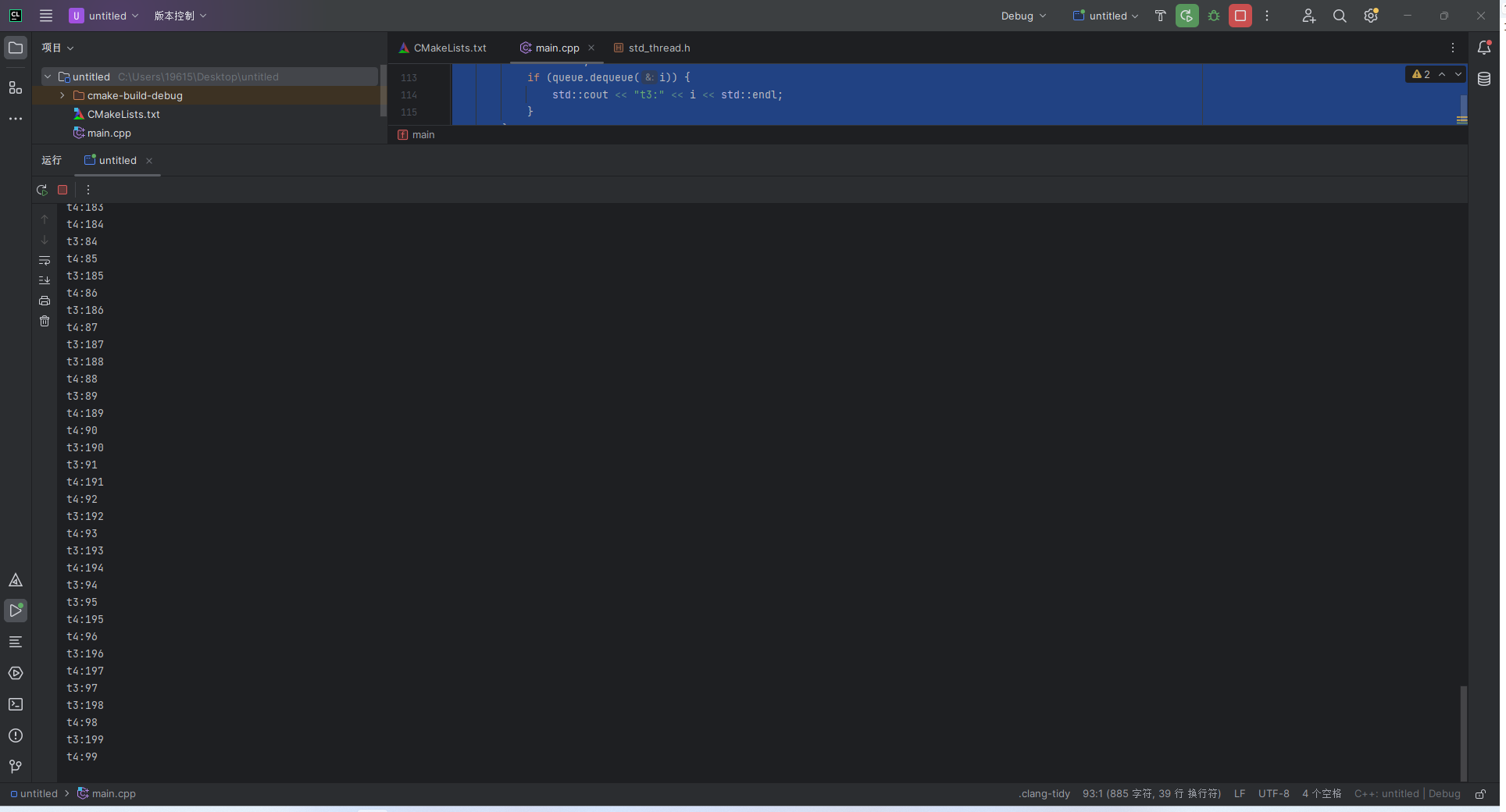The height and width of the screenshot is (812, 1506).
Task: Go to previous highlighted warning arrow
Action: coord(1442,74)
